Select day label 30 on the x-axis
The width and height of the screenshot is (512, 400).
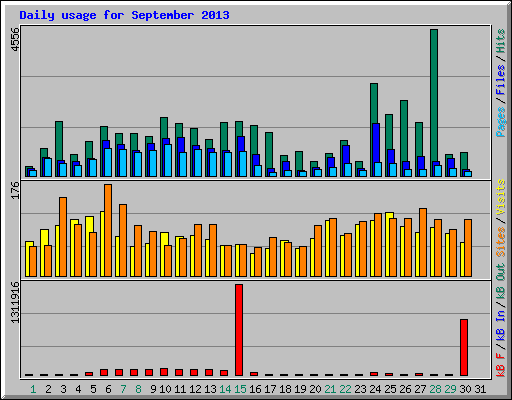point(465,389)
